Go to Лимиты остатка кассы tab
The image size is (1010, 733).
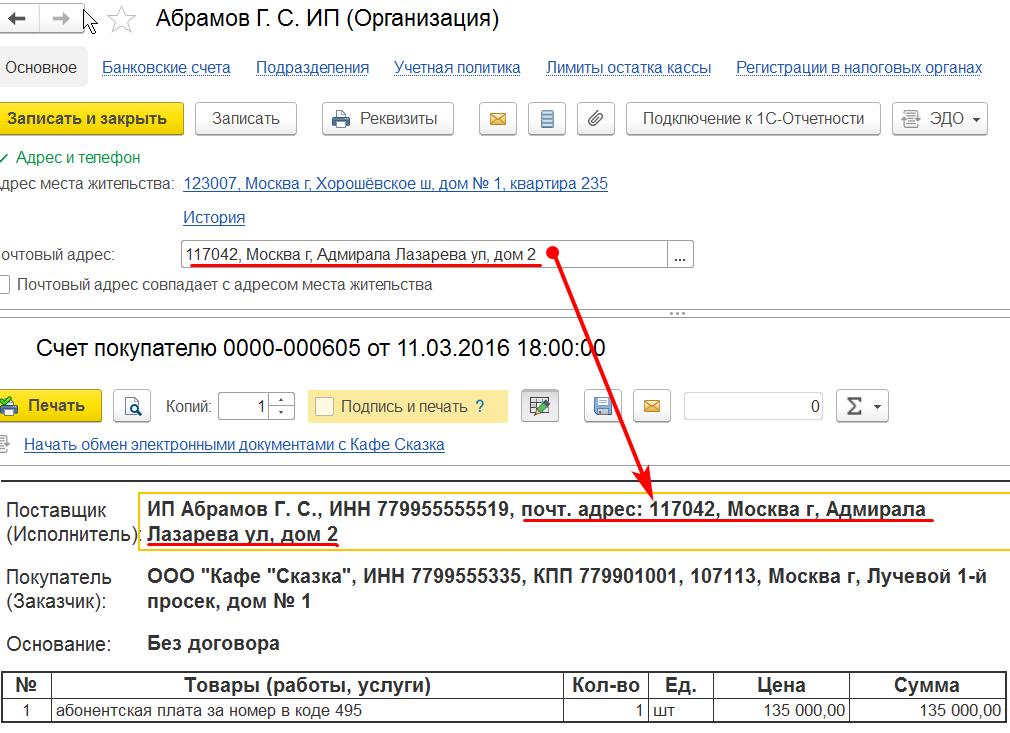coord(629,68)
